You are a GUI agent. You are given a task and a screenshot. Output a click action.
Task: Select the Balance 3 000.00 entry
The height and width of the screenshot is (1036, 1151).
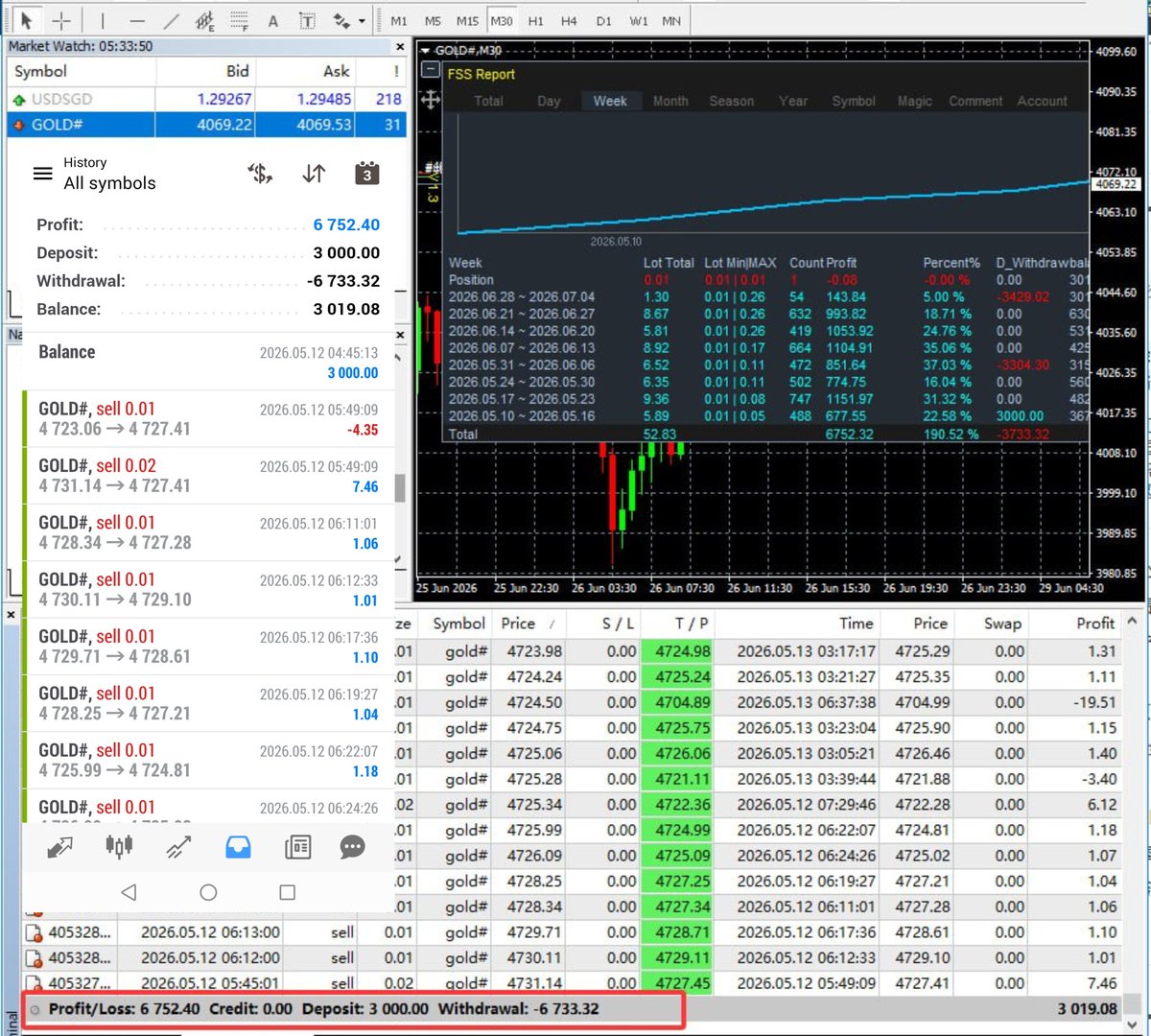point(208,362)
